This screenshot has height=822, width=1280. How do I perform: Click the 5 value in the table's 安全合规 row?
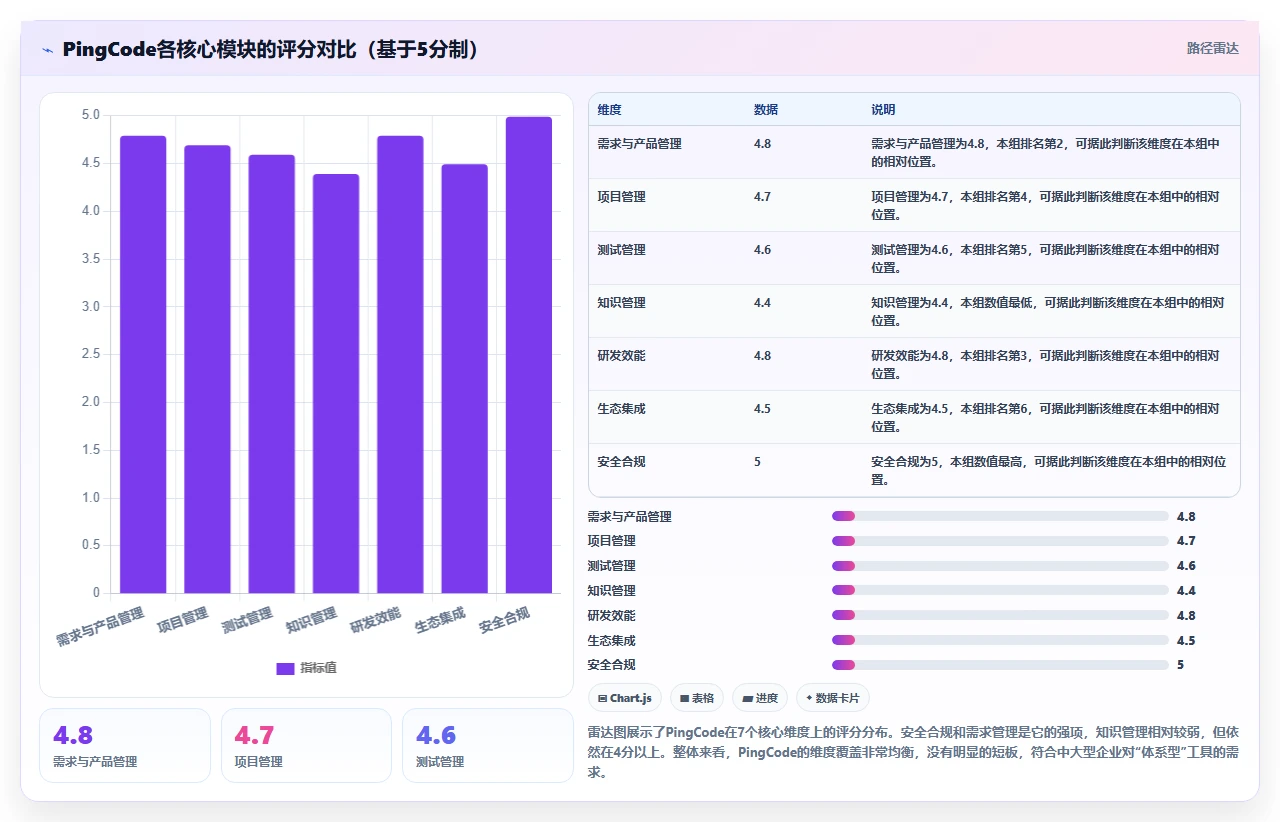pyautogui.click(x=757, y=462)
